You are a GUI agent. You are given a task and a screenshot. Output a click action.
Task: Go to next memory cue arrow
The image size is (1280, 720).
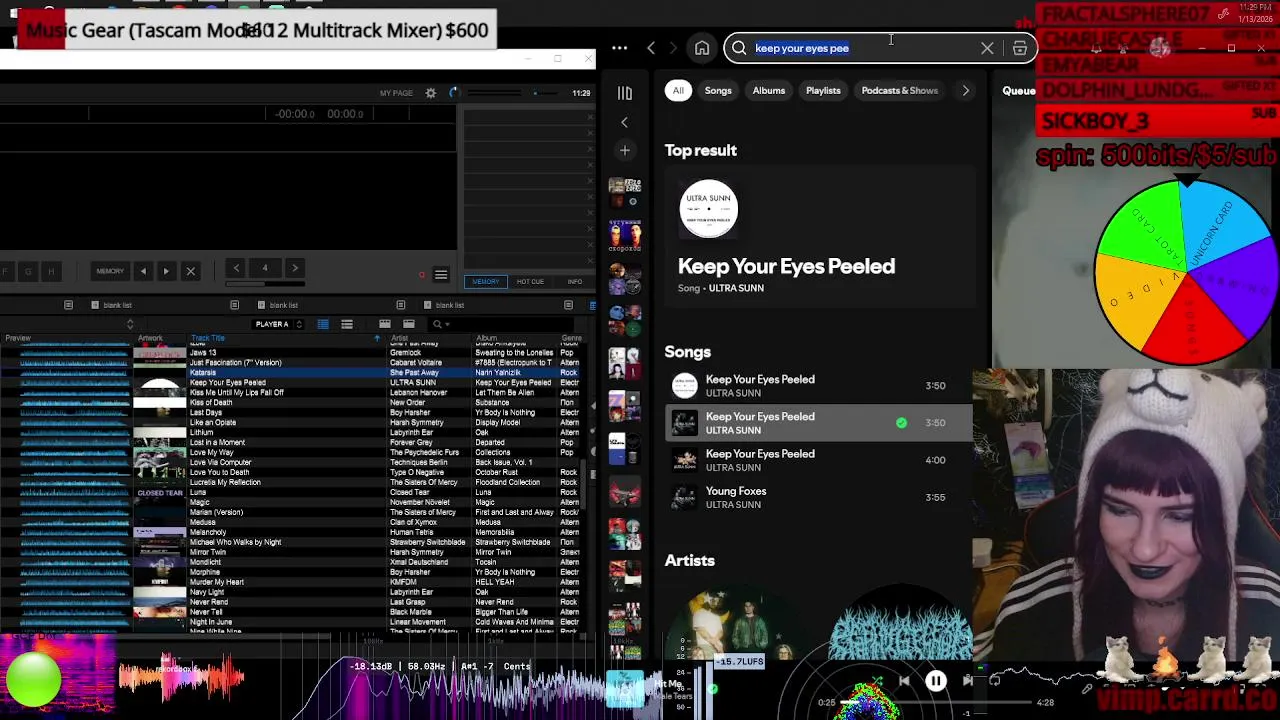166,271
